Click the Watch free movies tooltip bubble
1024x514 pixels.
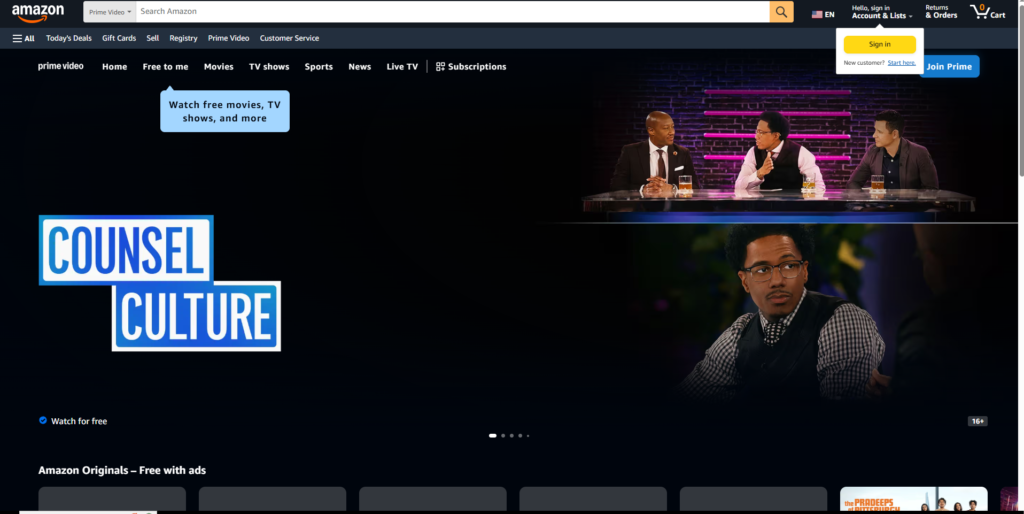click(x=225, y=111)
